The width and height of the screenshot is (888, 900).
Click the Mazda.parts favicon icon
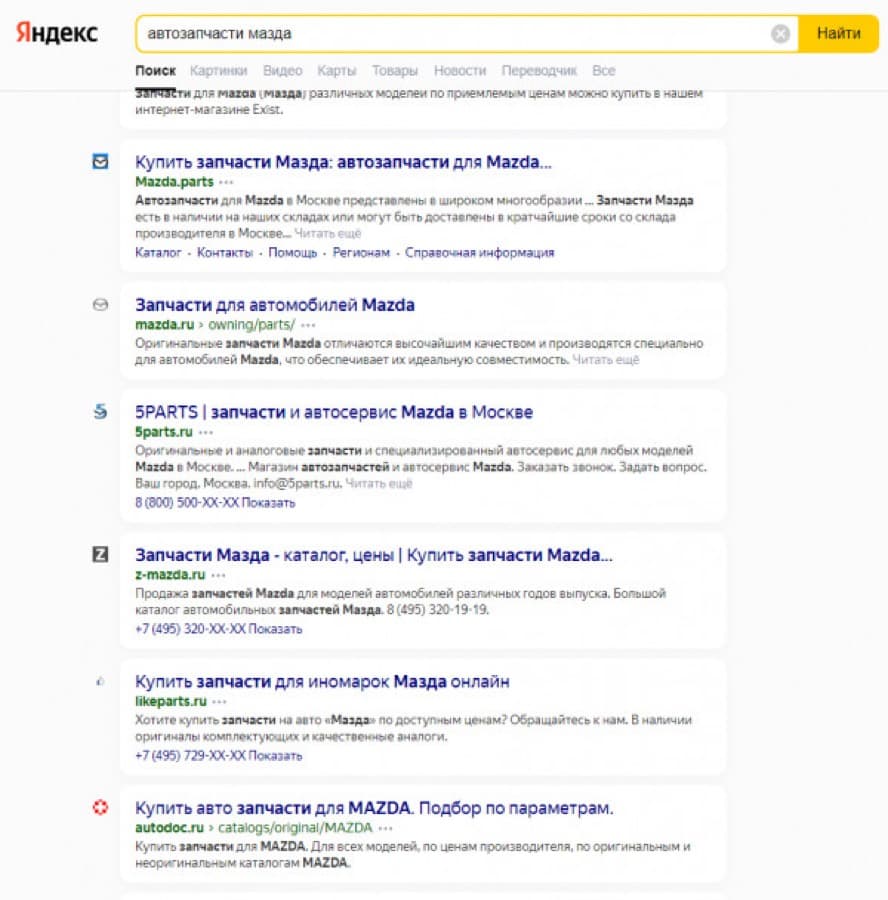[x=100, y=161]
